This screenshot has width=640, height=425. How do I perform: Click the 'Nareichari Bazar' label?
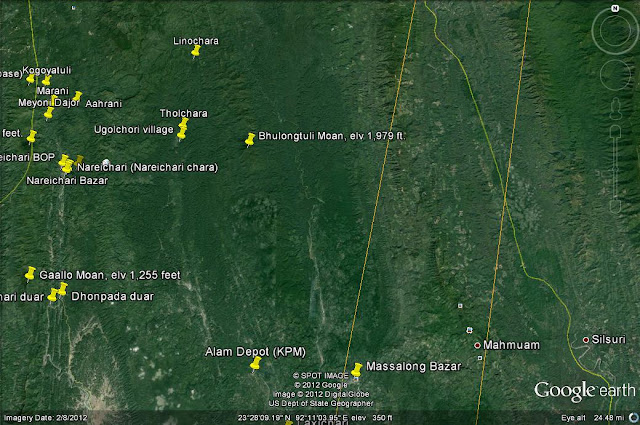click(x=67, y=180)
